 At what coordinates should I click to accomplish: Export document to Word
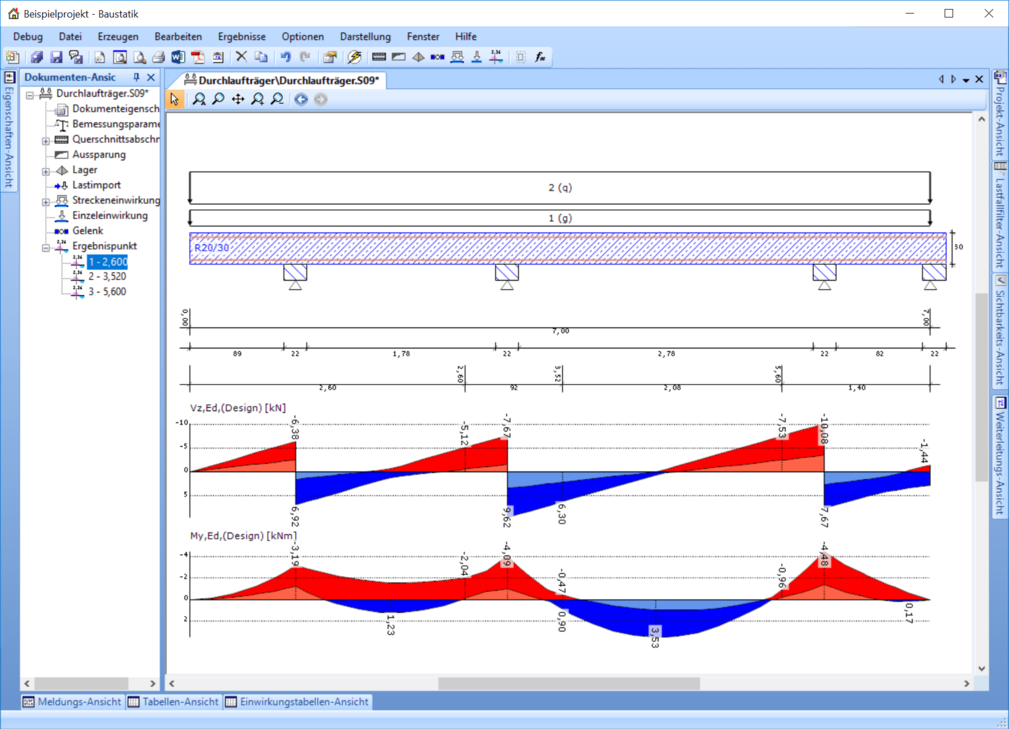point(178,58)
